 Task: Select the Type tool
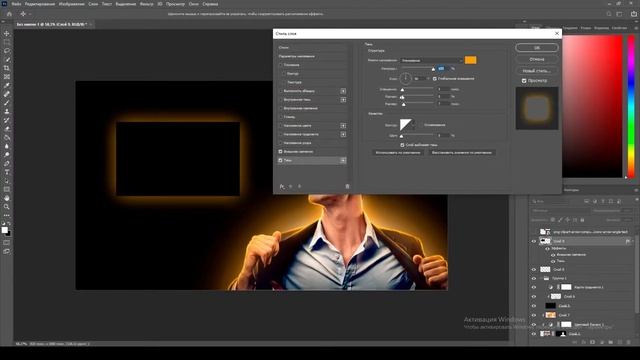point(7,172)
